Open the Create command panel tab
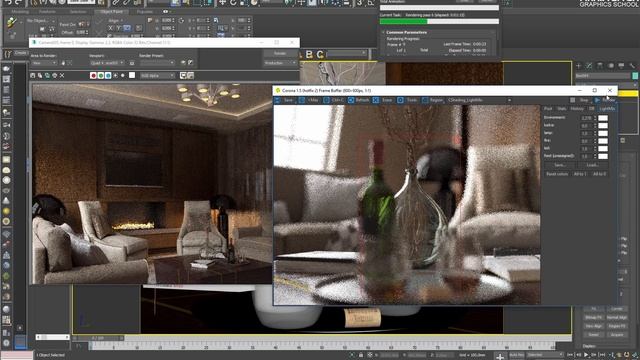The width and height of the screenshot is (640, 360). click(578, 65)
